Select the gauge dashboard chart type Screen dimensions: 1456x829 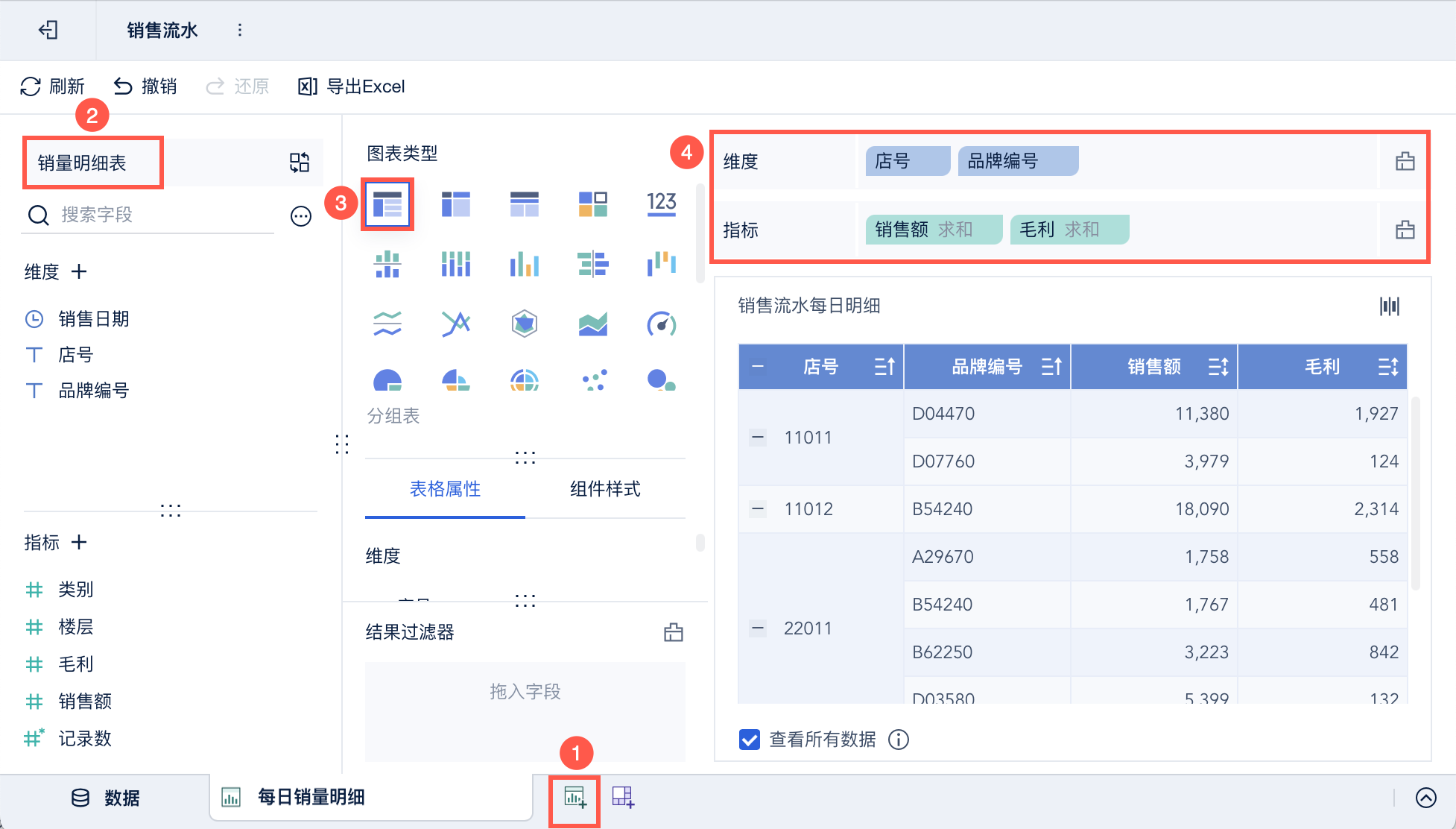661,324
